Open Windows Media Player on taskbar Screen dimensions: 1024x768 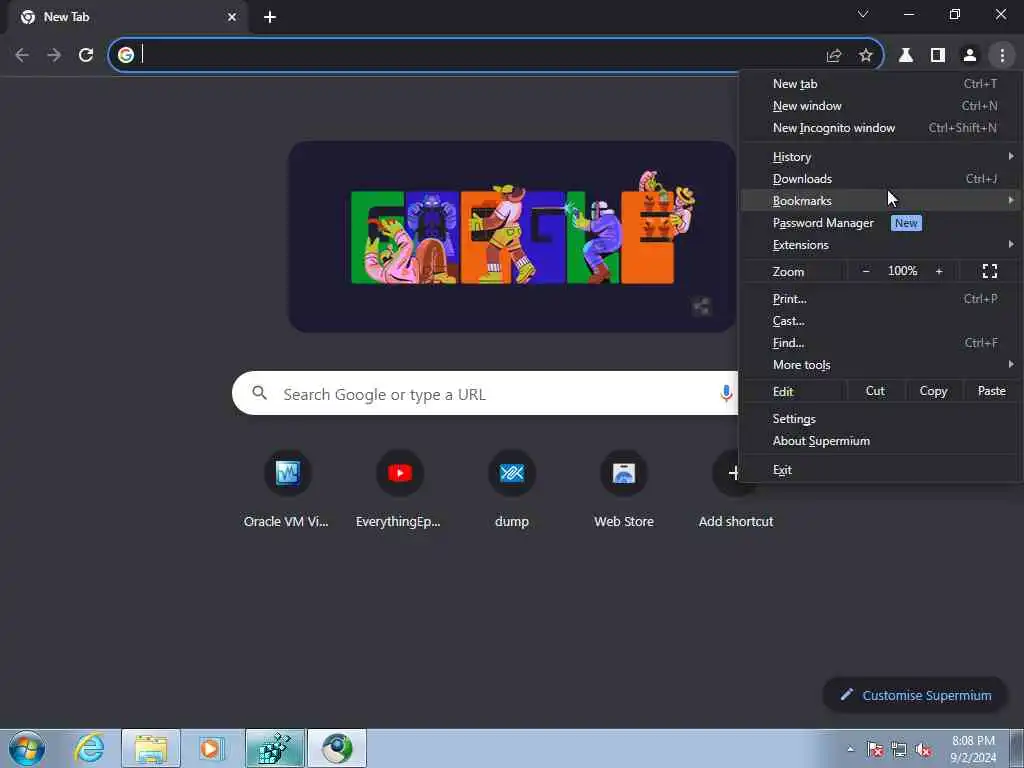(x=211, y=748)
